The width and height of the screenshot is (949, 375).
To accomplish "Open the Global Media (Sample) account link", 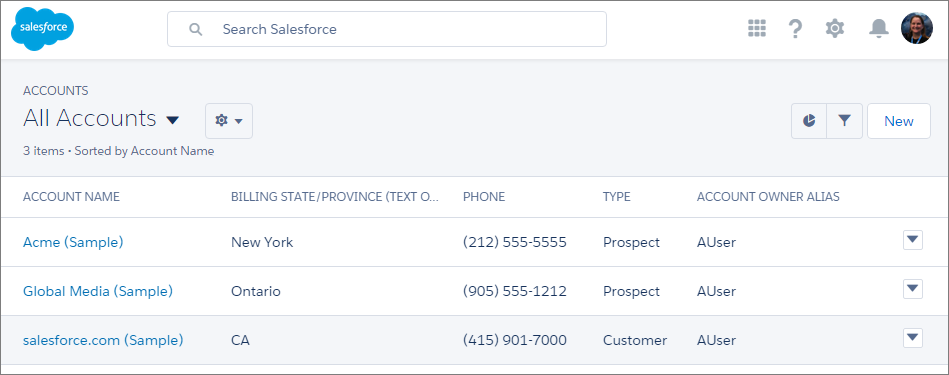I will click(x=98, y=291).
